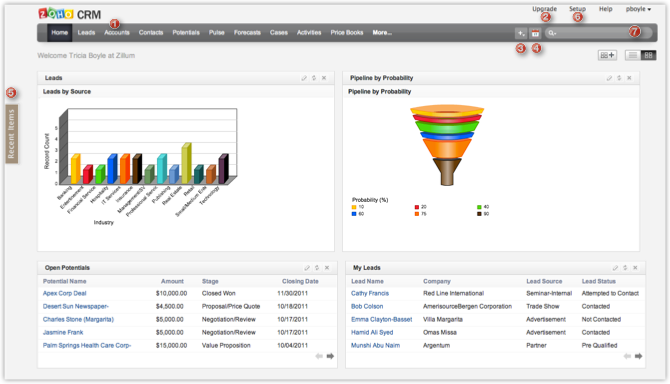Go to previous page in Open Potentials
This screenshot has height=384, width=670.
[x=319, y=356]
